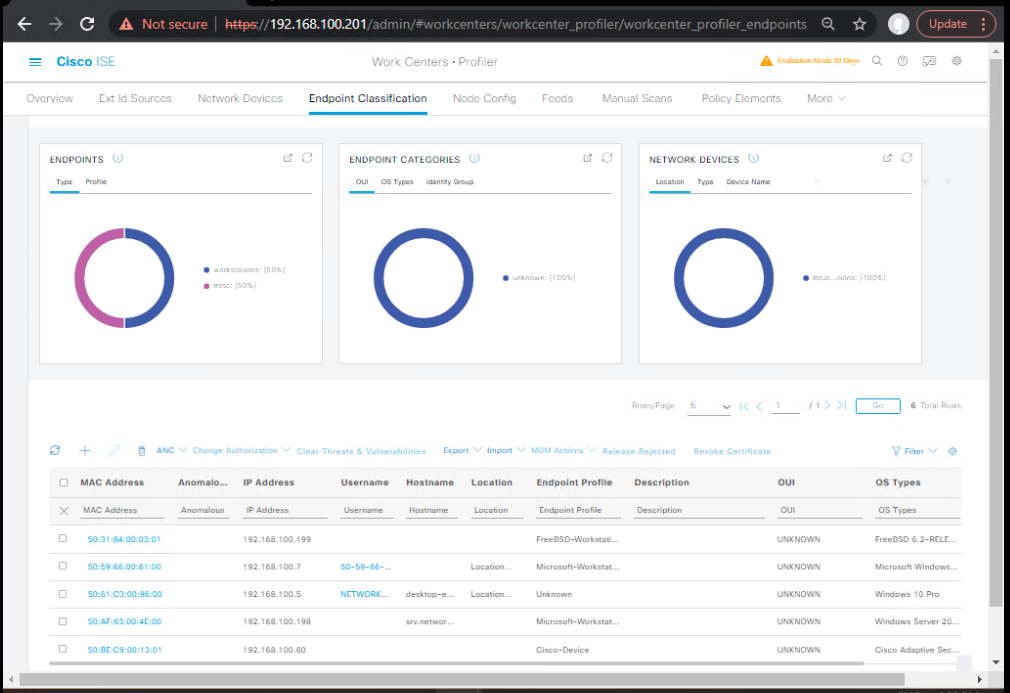The height and width of the screenshot is (693, 1010).
Task: Select OS Types tab in Endpoint Categories
Action: (397, 182)
